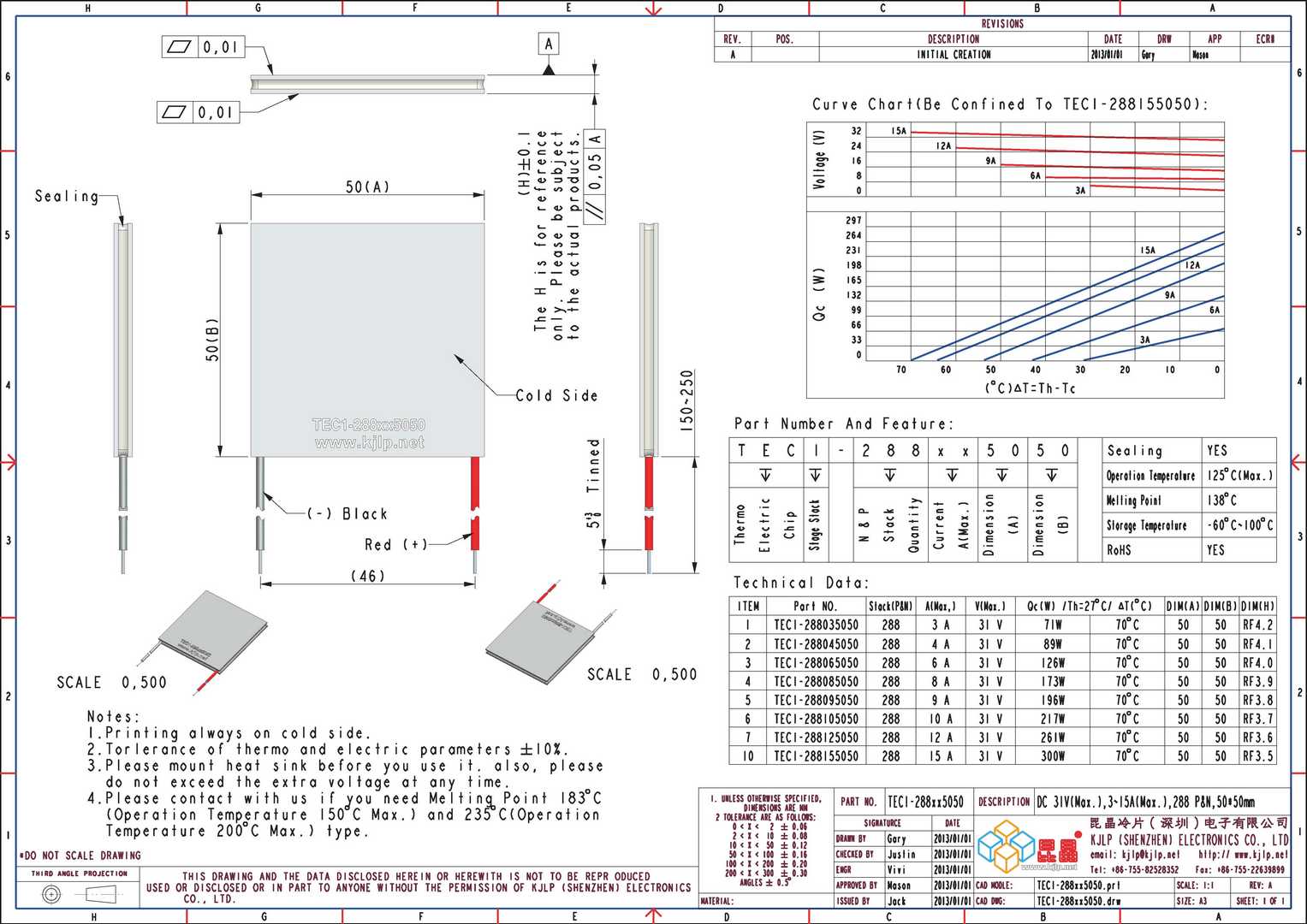Click the 15A curve label in Voltage chart

point(898,131)
